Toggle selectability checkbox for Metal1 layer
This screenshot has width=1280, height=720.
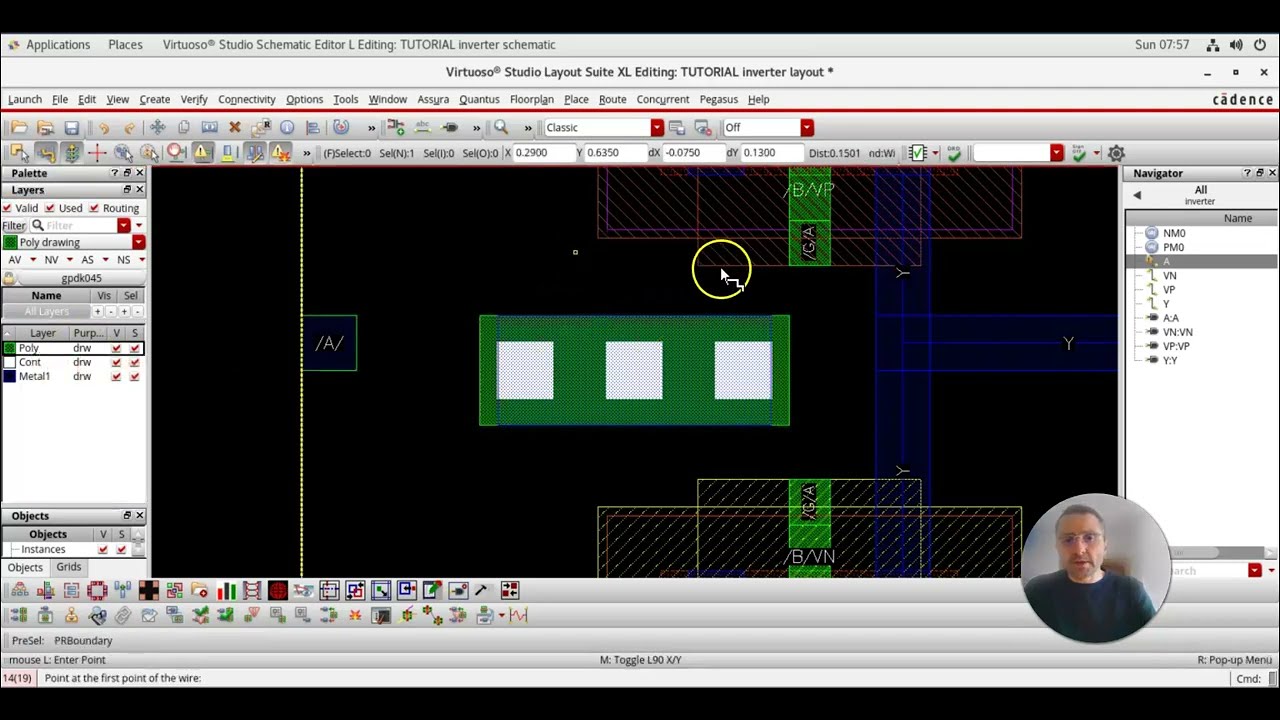click(134, 376)
